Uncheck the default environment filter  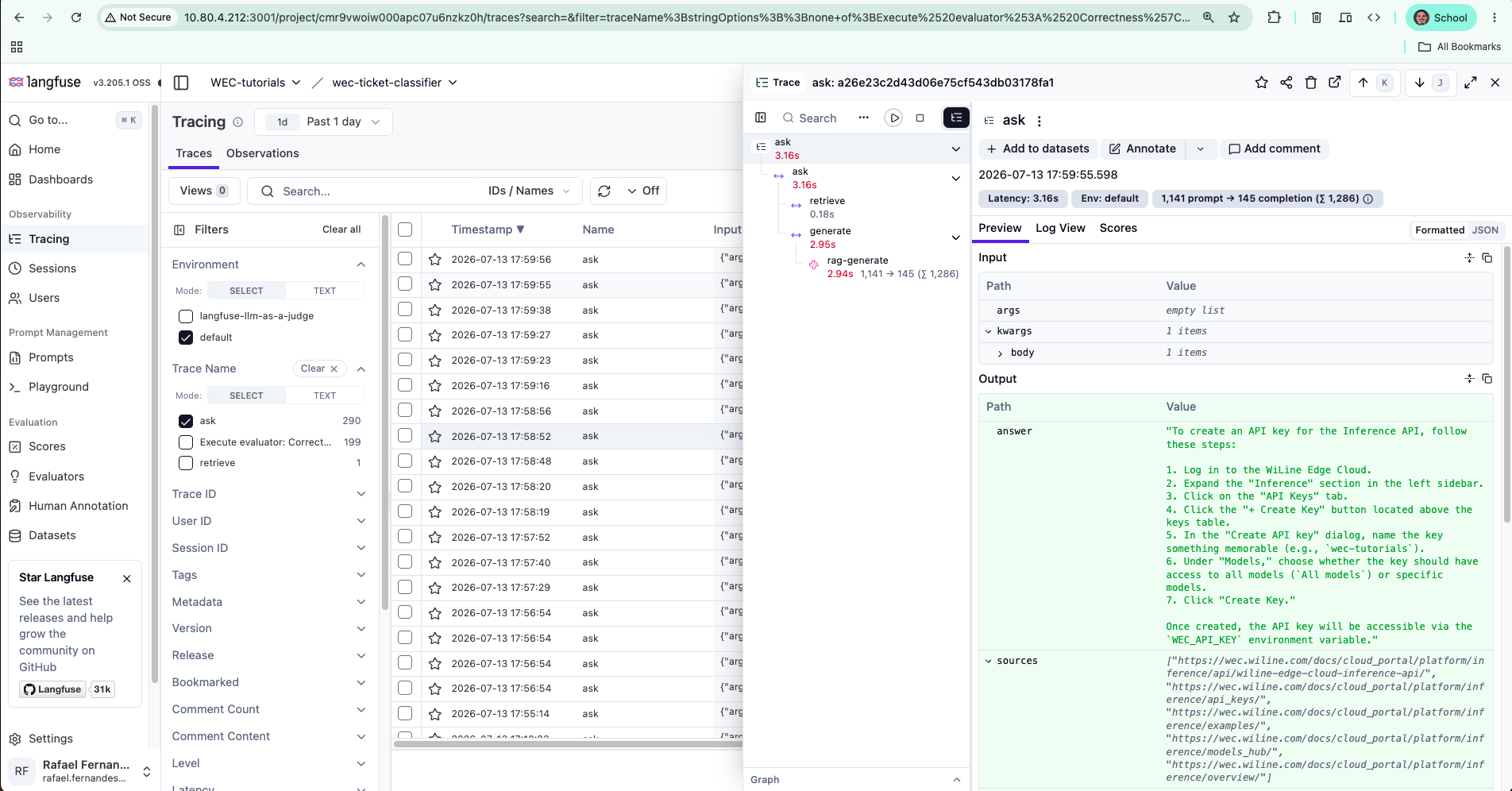[x=186, y=338]
